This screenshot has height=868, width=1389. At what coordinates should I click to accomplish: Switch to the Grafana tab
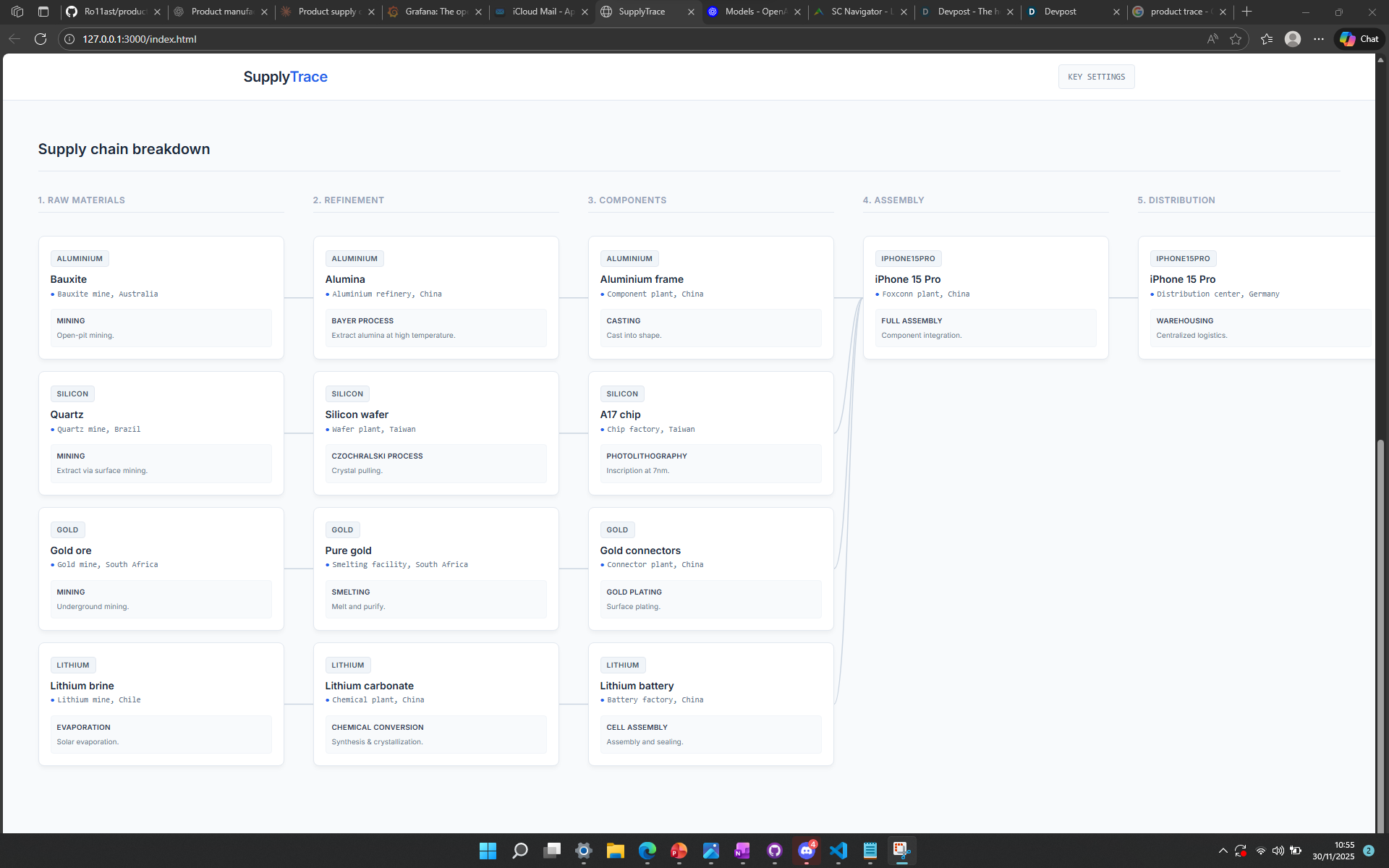[436, 12]
